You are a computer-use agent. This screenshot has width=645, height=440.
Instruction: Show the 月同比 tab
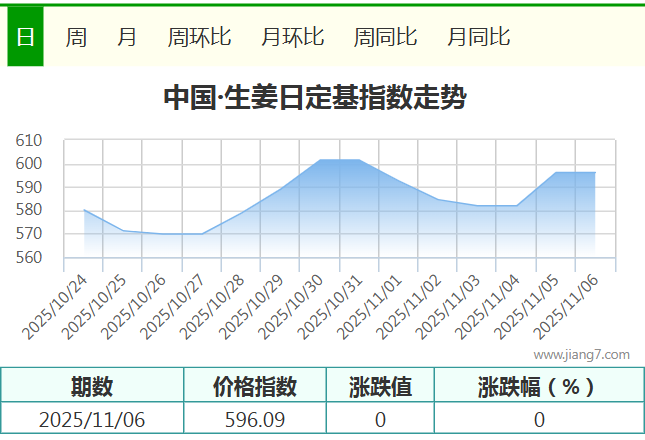(x=478, y=37)
